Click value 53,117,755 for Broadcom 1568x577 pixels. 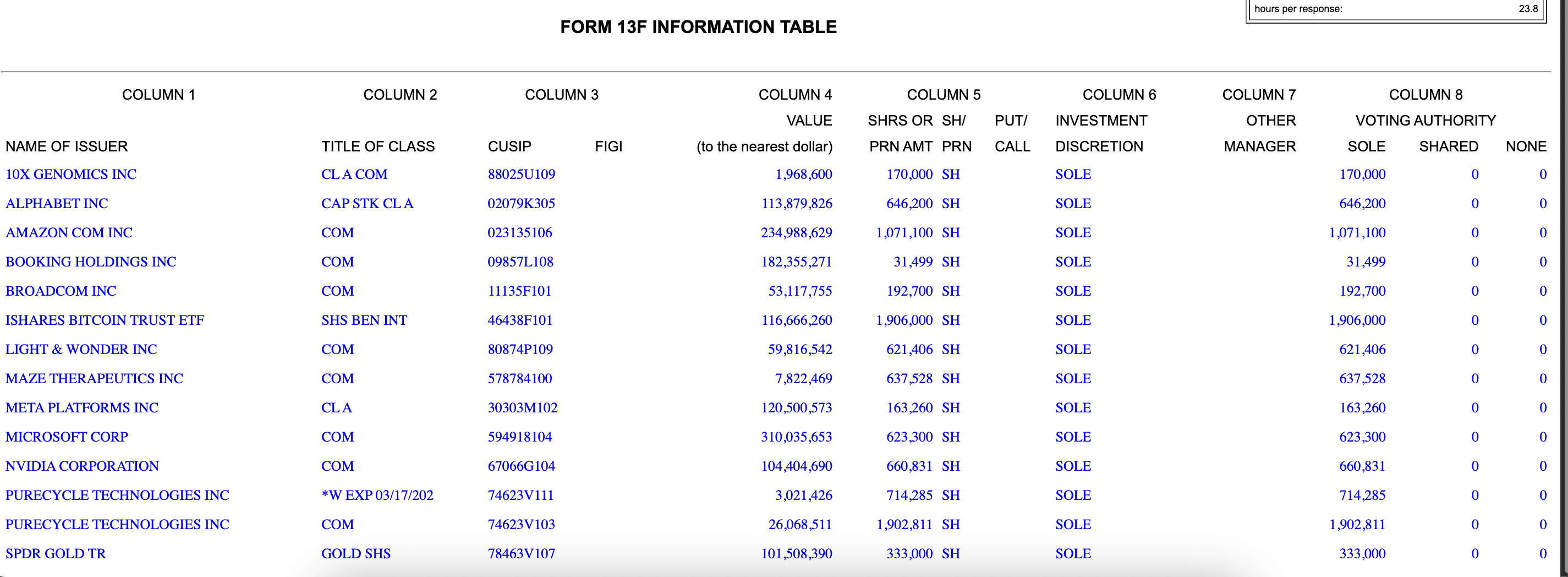(x=801, y=291)
